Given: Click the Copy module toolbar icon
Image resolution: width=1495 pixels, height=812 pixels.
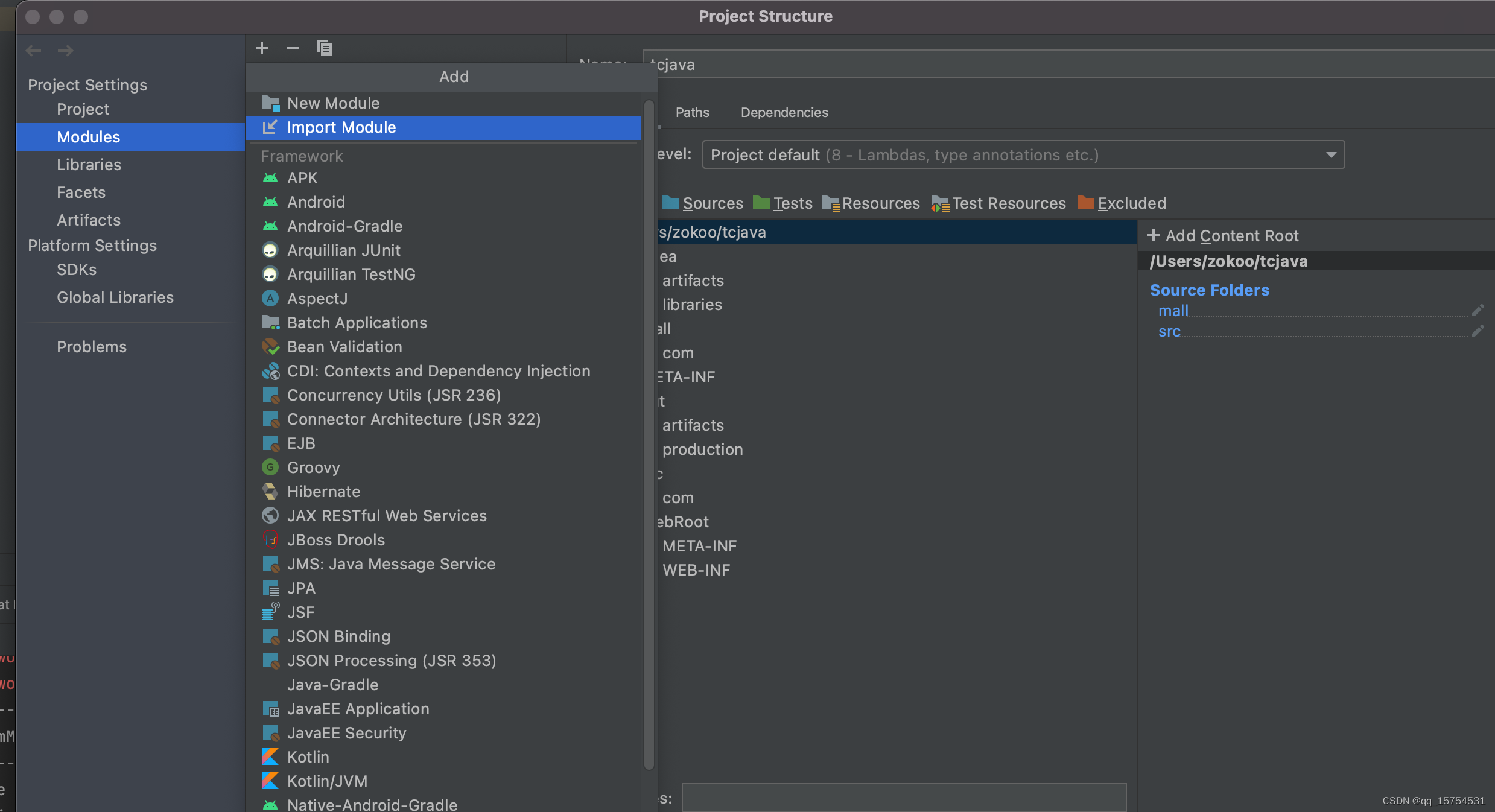Looking at the screenshot, I should click(325, 48).
